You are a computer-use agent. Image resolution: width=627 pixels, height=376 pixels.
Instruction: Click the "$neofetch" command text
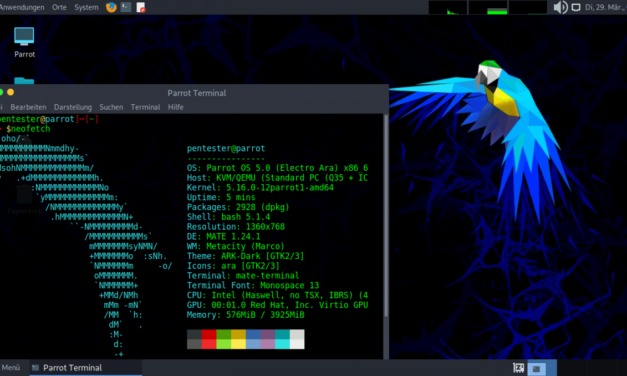click(28, 129)
